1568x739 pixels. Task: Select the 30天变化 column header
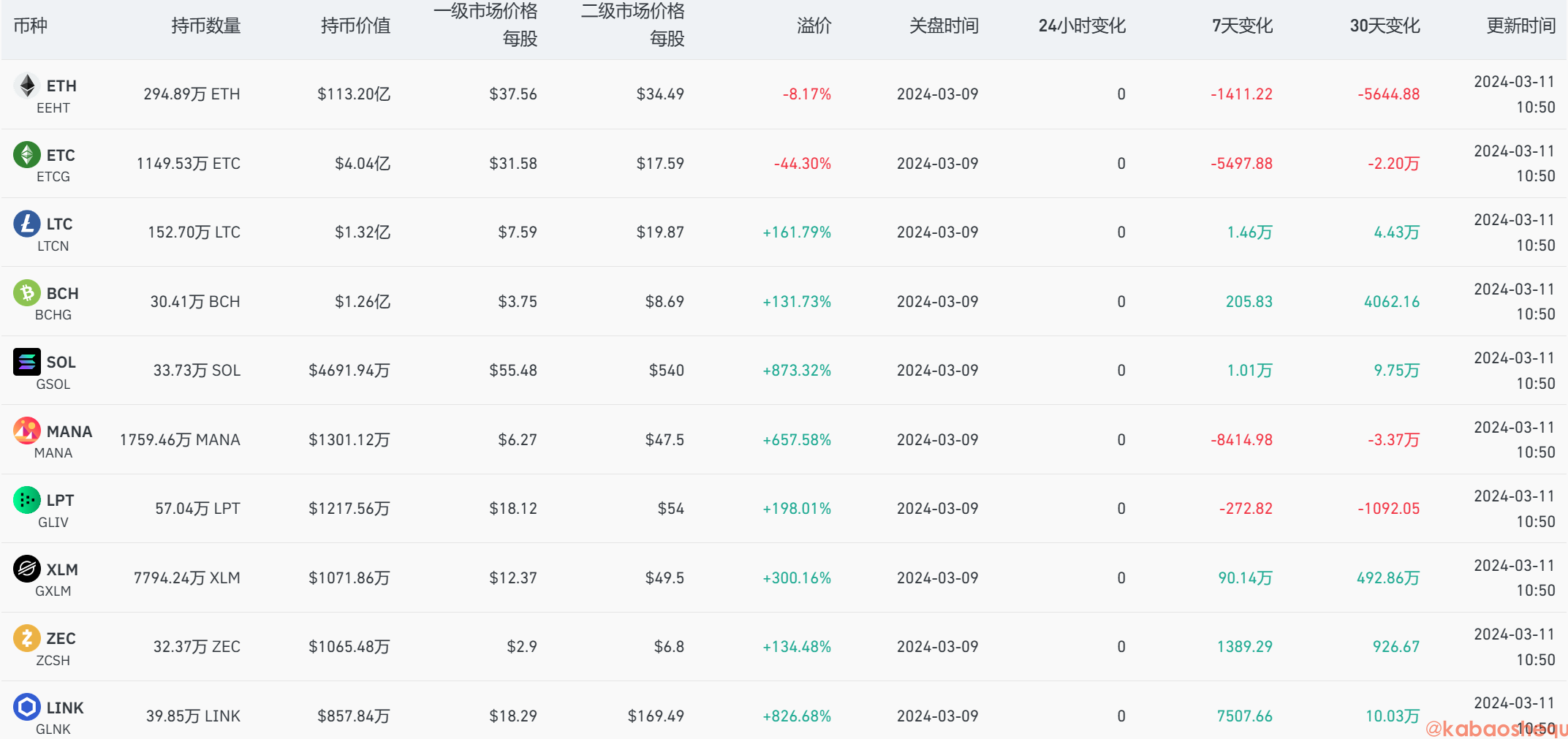pos(1385,26)
